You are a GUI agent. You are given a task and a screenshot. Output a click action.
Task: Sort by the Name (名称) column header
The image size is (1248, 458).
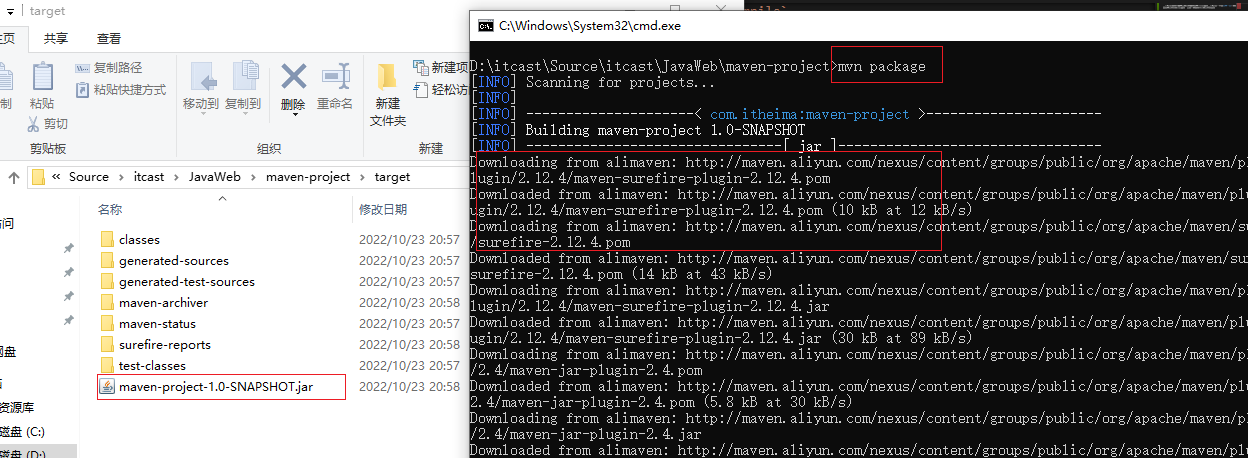[x=110, y=210]
